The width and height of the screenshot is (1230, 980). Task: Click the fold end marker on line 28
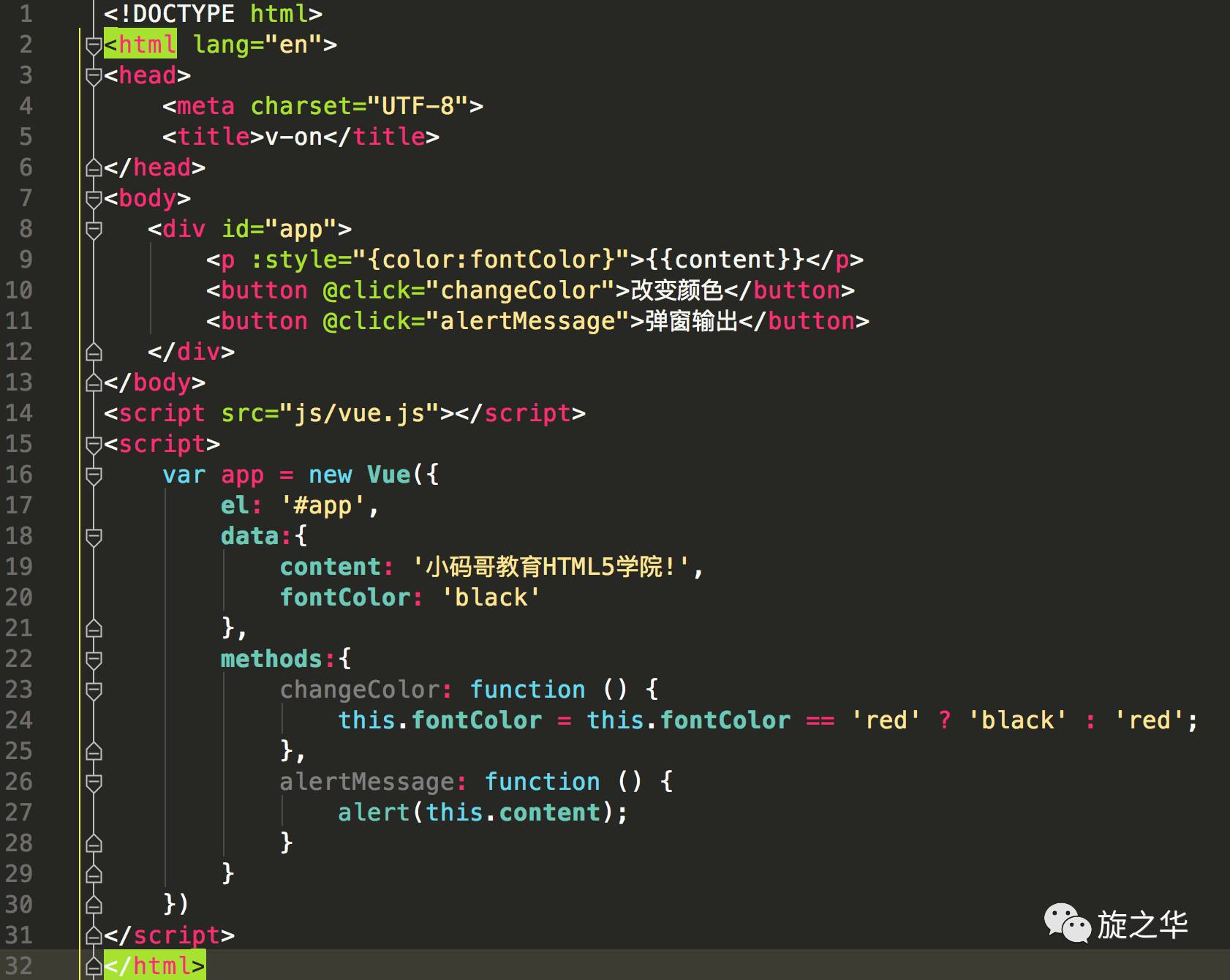tap(94, 844)
